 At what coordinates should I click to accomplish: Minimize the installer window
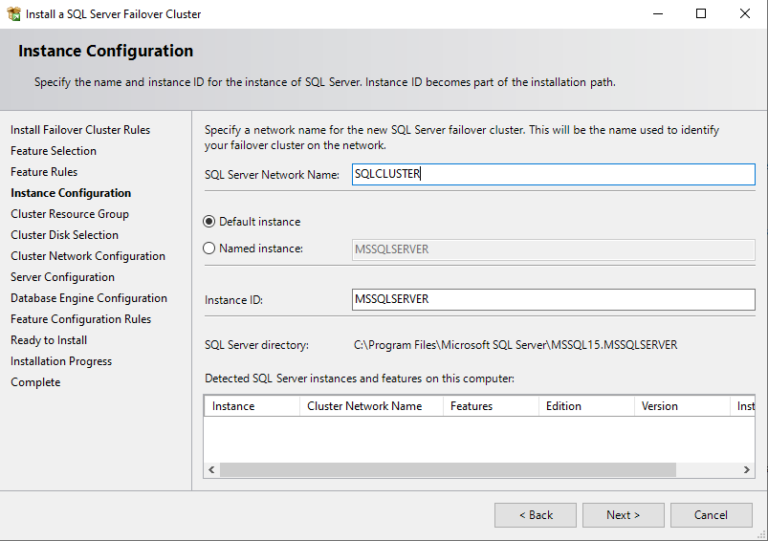point(657,14)
